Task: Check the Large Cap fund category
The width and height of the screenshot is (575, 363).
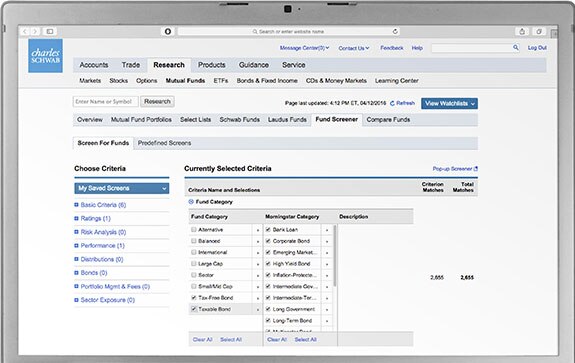Action: coord(194,264)
